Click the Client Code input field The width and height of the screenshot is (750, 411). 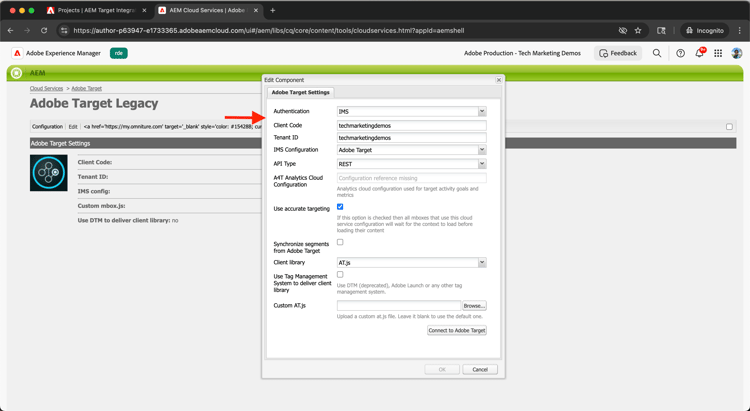(411, 125)
